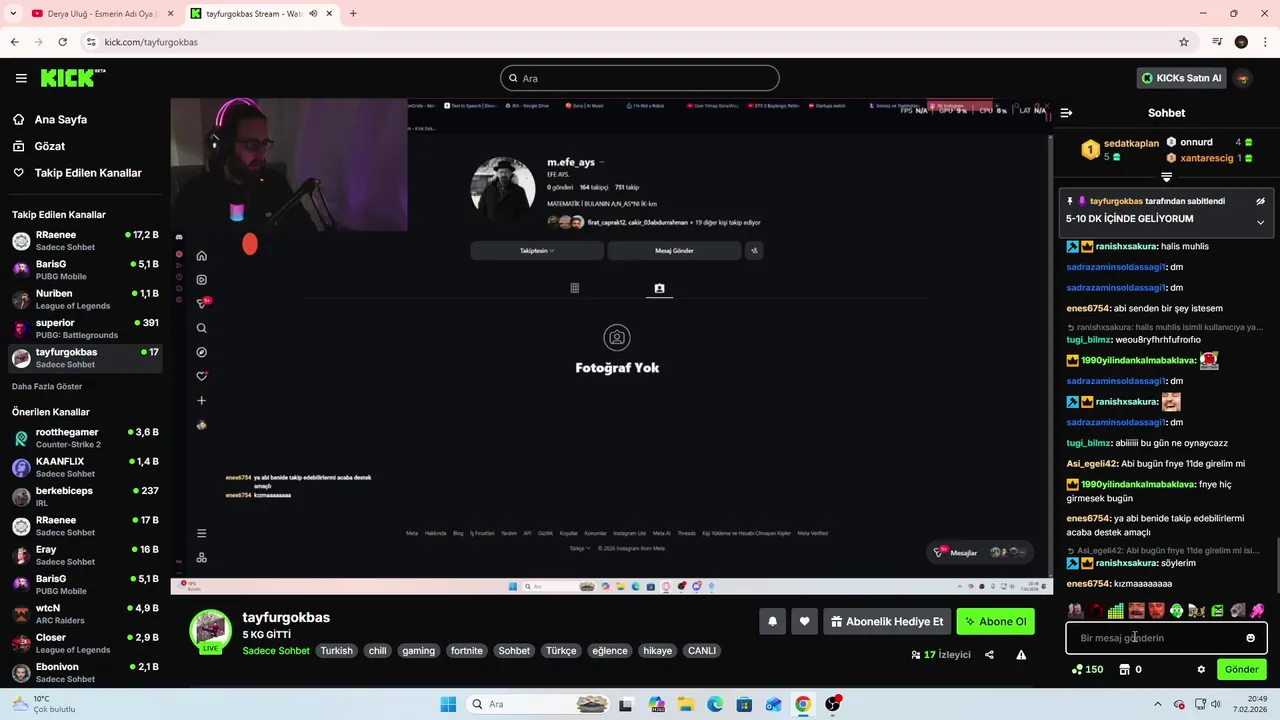Open Chrome from taskbar

[x=803, y=704]
